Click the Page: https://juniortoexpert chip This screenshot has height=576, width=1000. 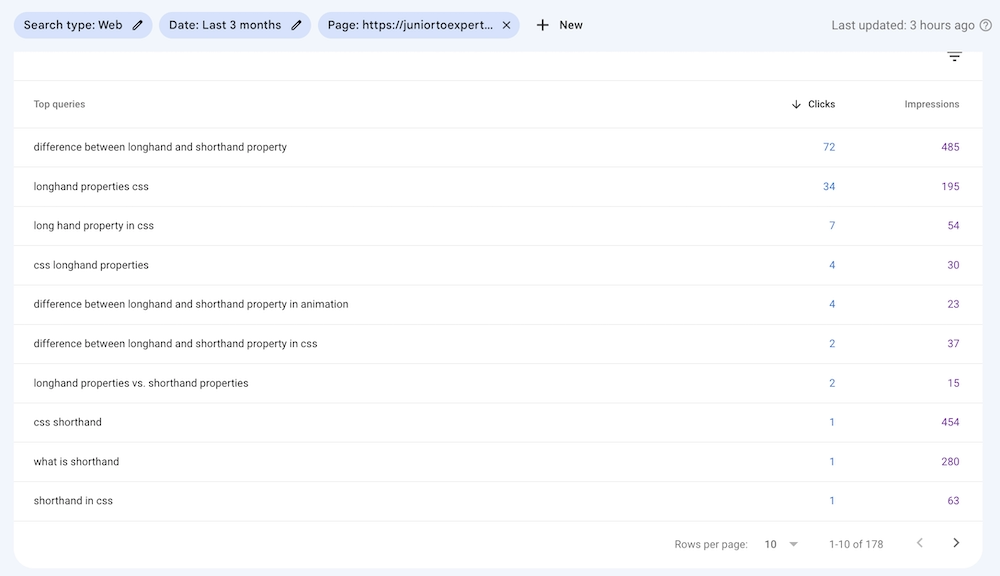click(x=418, y=26)
